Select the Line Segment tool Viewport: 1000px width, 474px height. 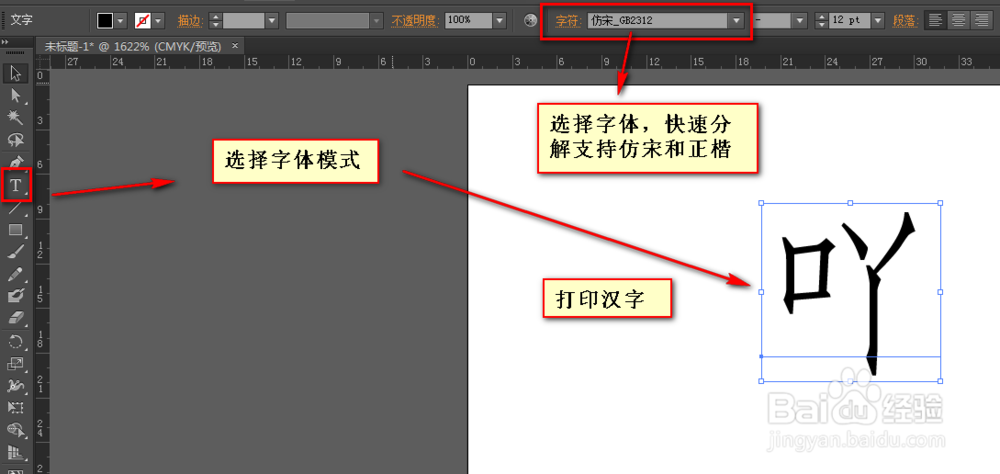[16, 208]
